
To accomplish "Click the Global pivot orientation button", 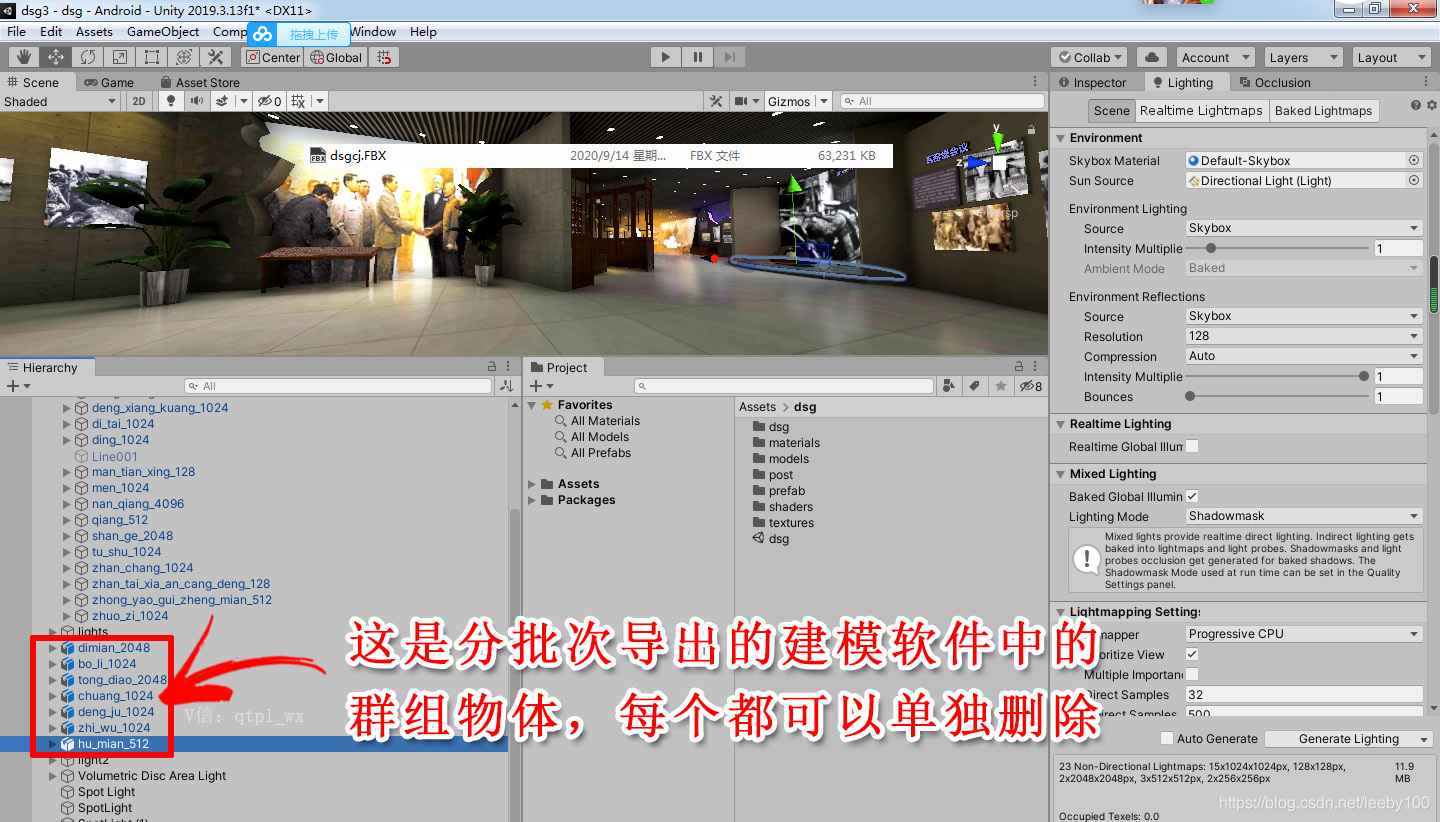I will tap(336, 57).
